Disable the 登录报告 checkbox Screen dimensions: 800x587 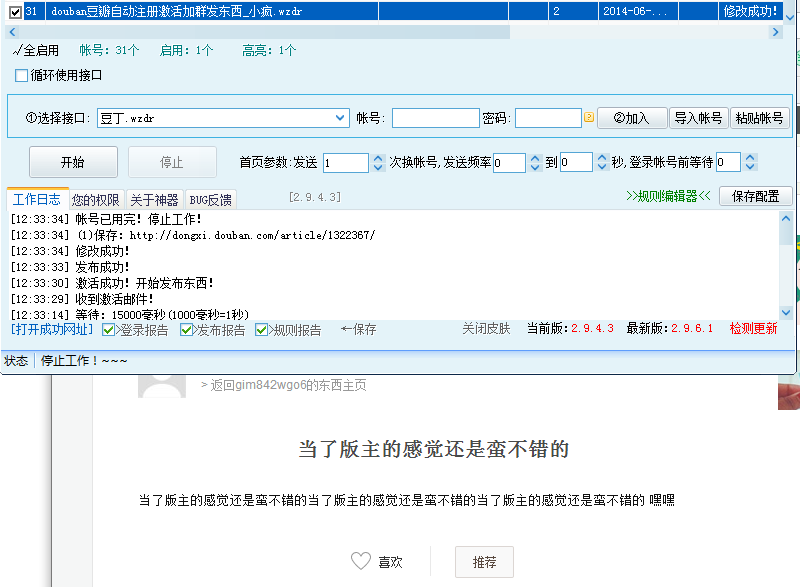pyautogui.click(x=106, y=330)
